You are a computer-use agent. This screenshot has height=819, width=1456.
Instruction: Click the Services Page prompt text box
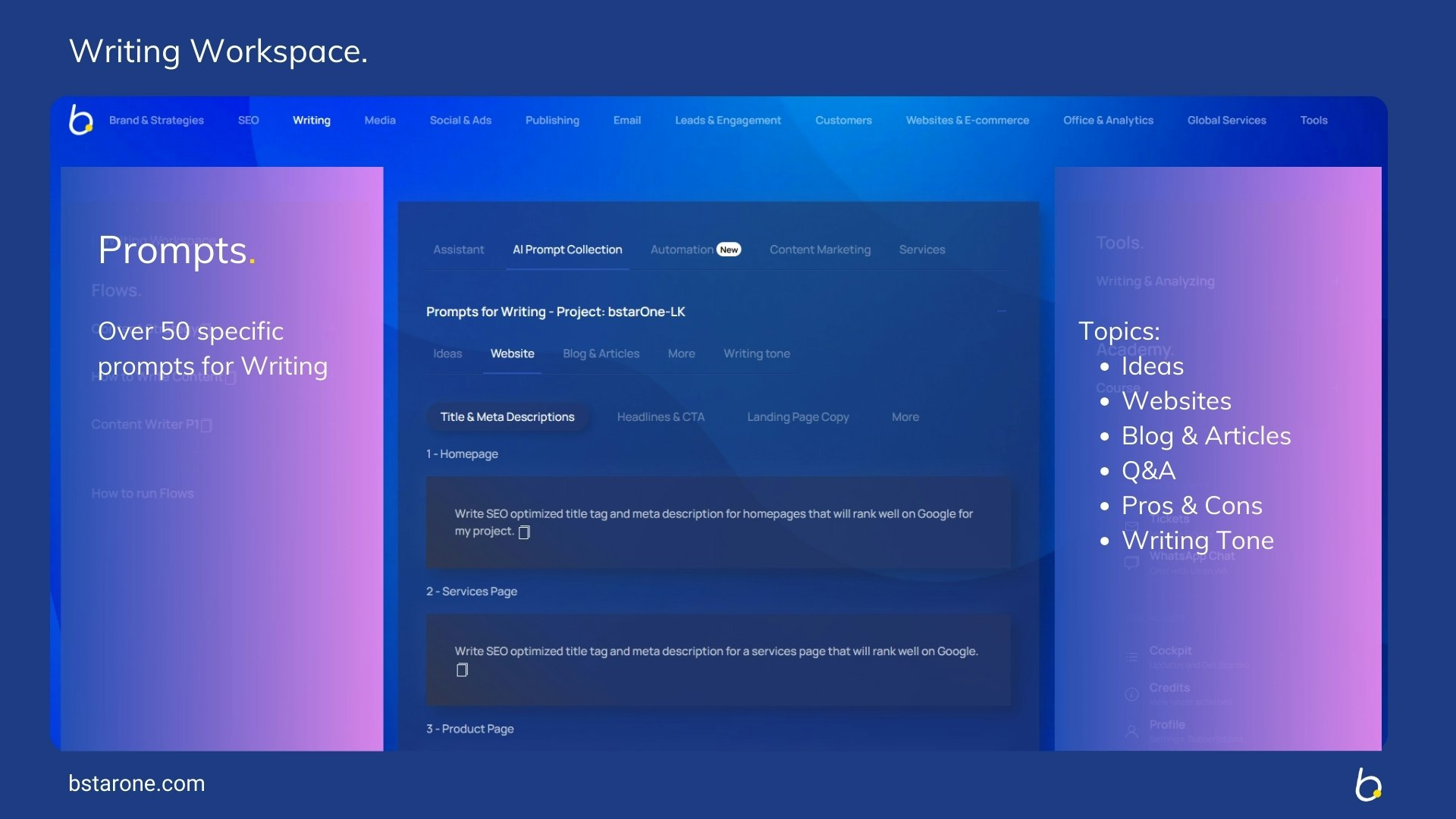point(718,661)
